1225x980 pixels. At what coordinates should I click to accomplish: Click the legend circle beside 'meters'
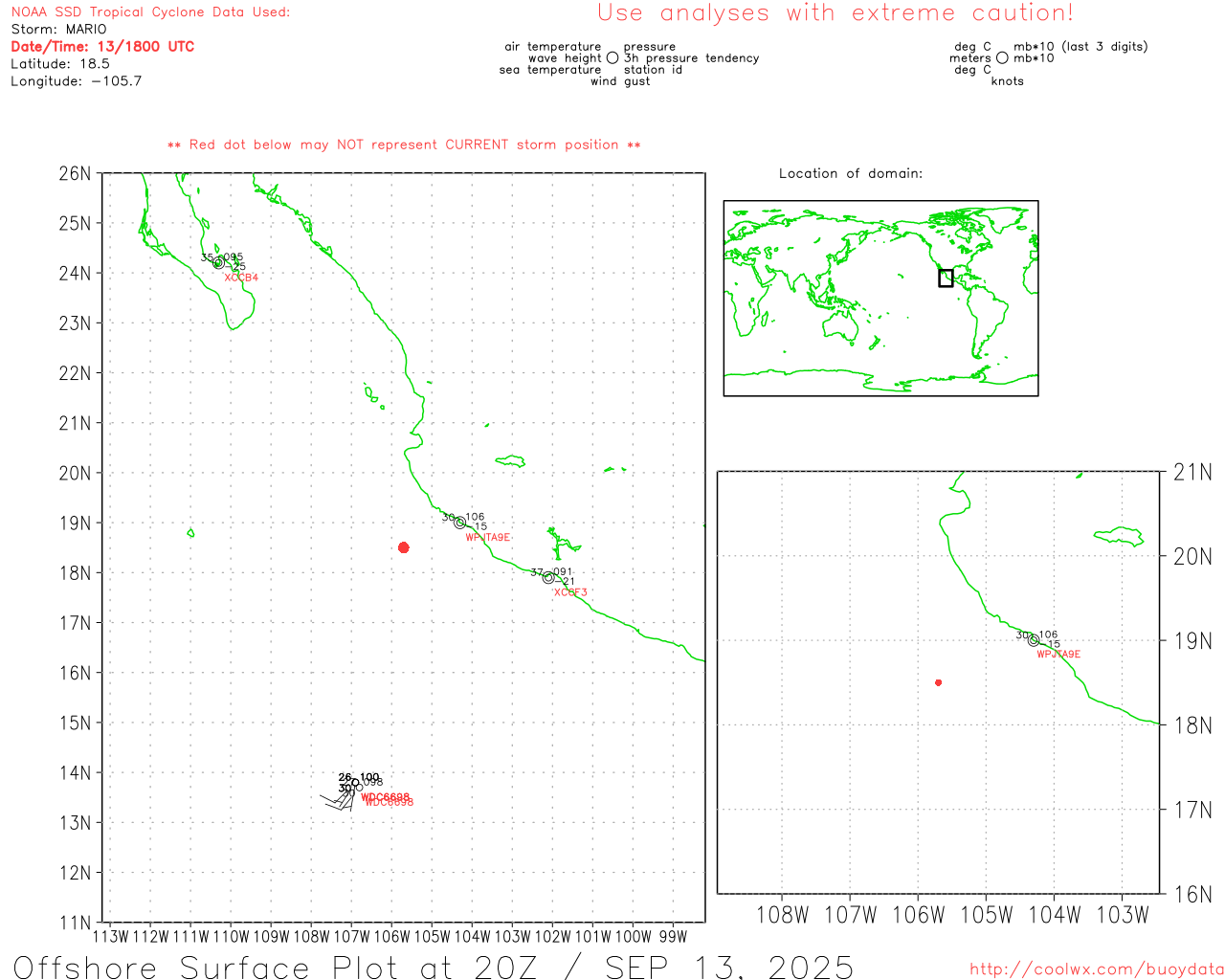[x=1002, y=58]
